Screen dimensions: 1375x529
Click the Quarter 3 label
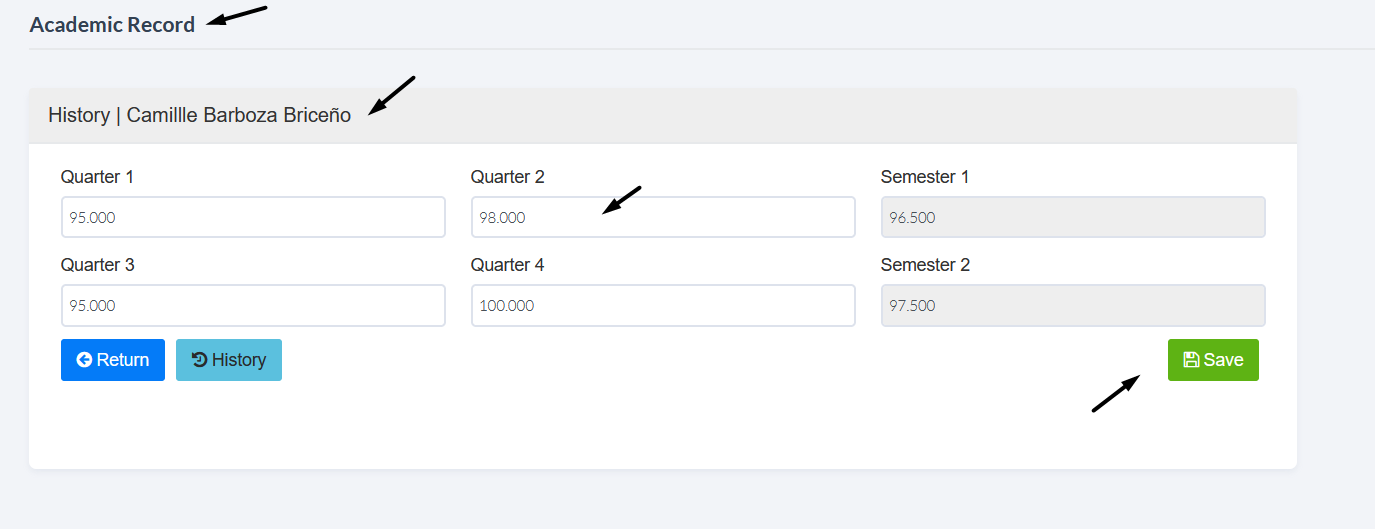pos(97,265)
